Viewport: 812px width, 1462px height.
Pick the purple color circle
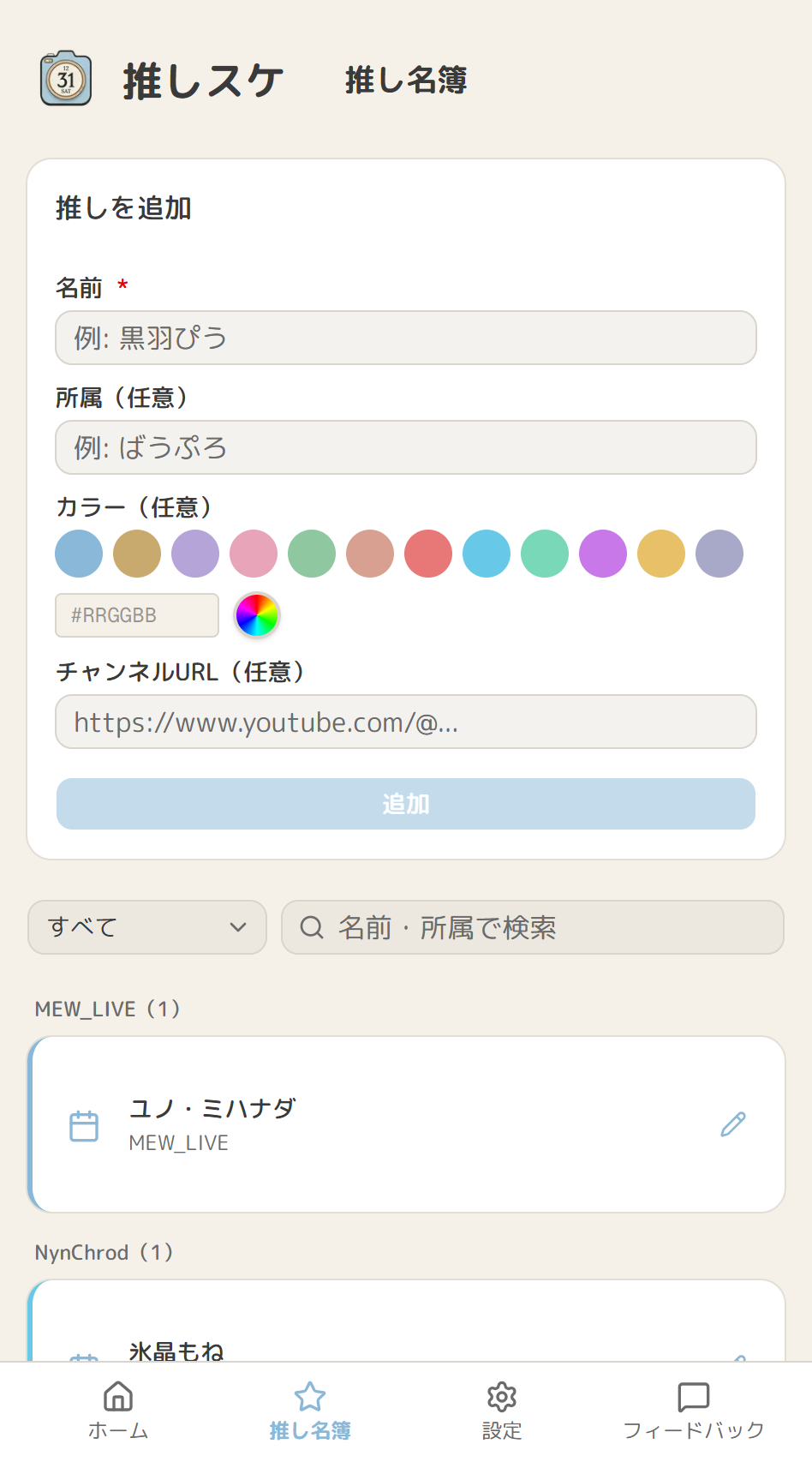[x=195, y=554]
